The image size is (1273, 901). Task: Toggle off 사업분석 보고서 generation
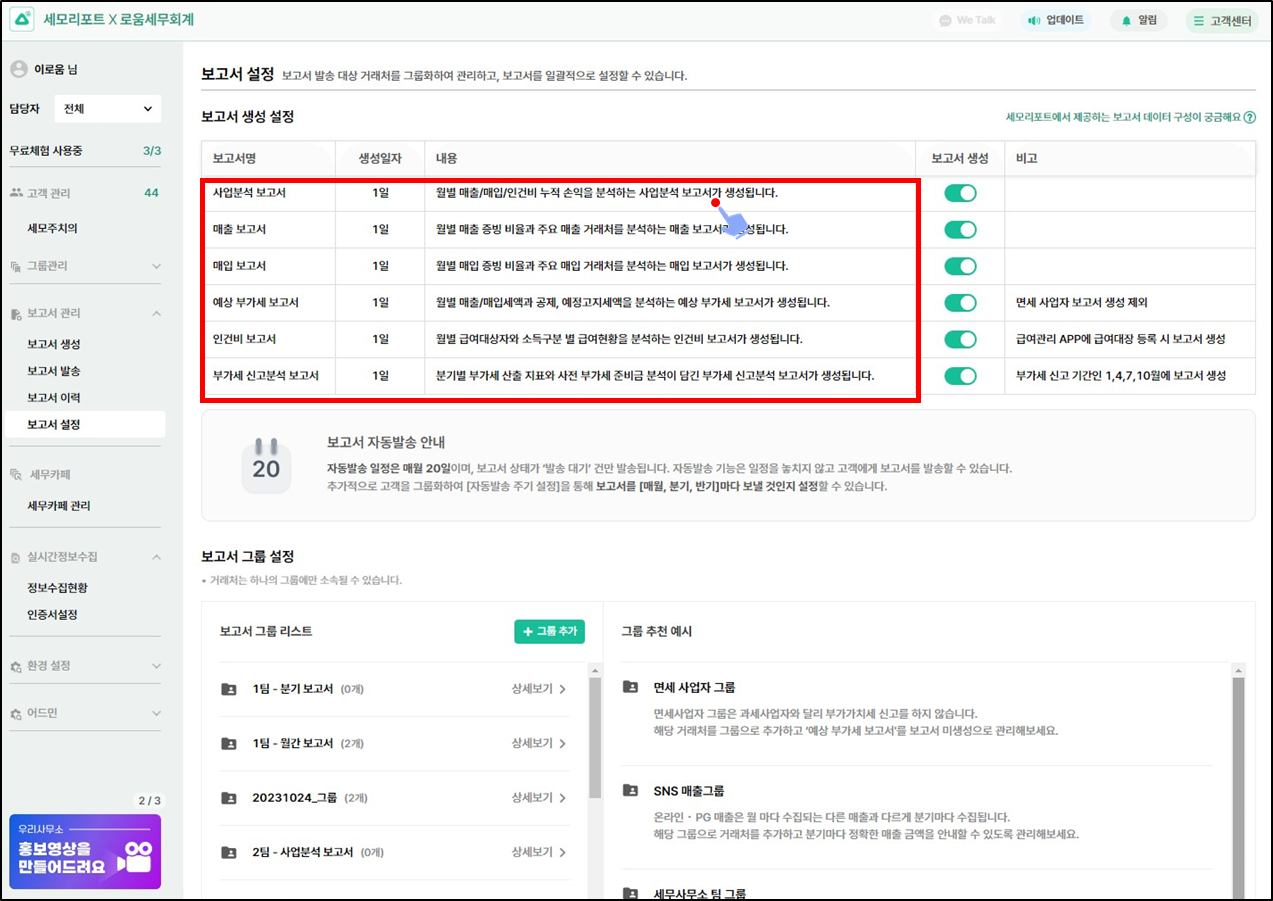coord(960,193)
